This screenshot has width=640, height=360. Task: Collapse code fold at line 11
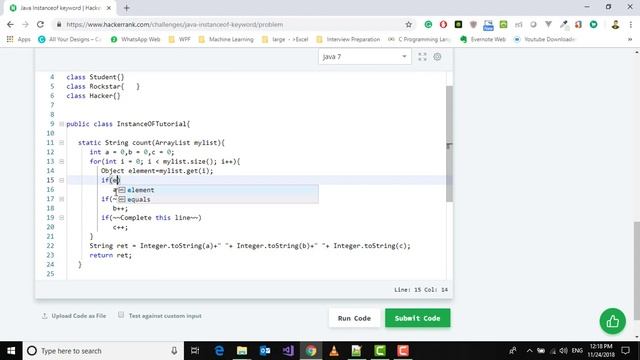coord(62,142)
